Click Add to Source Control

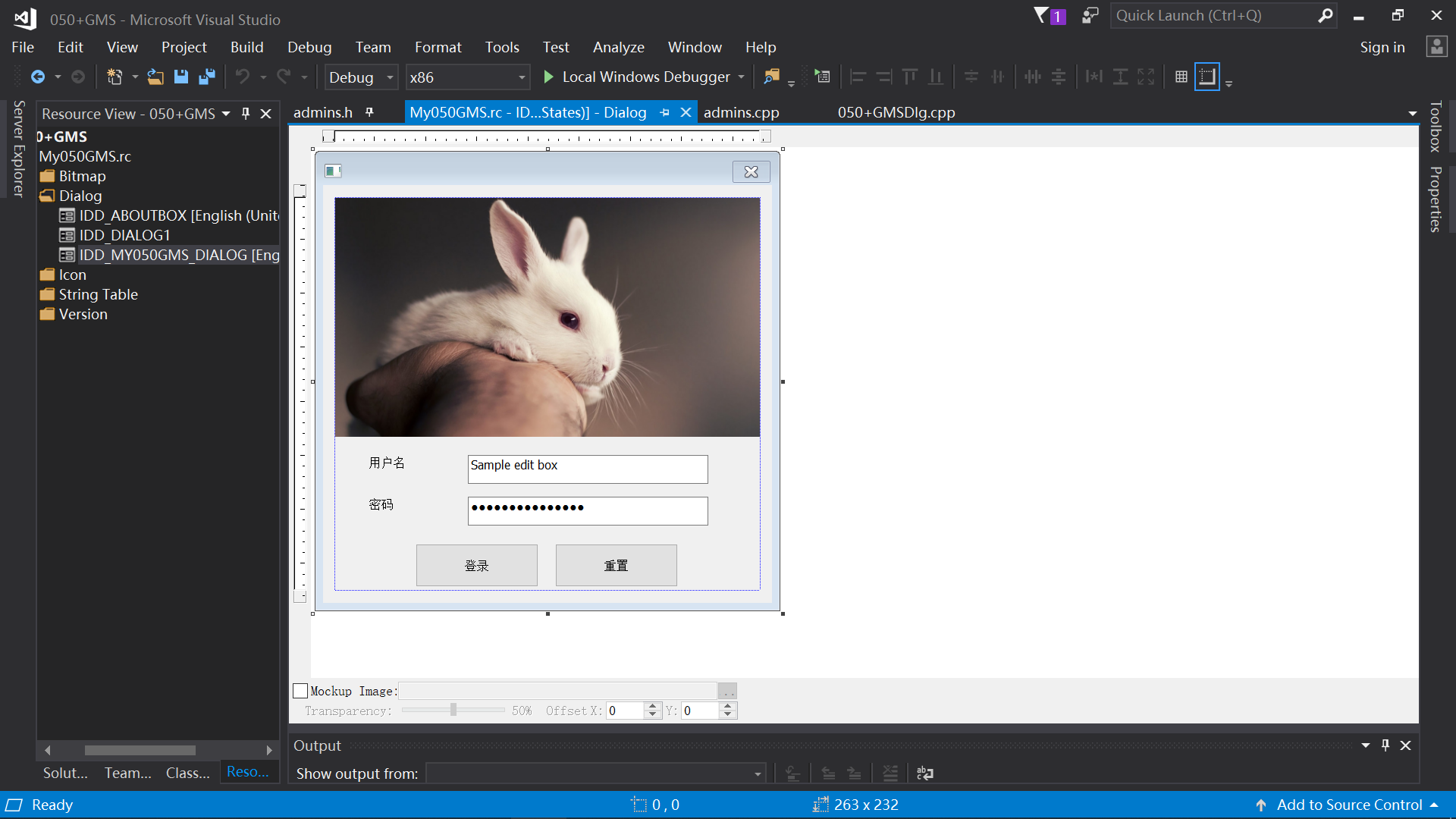(1348, 805)
